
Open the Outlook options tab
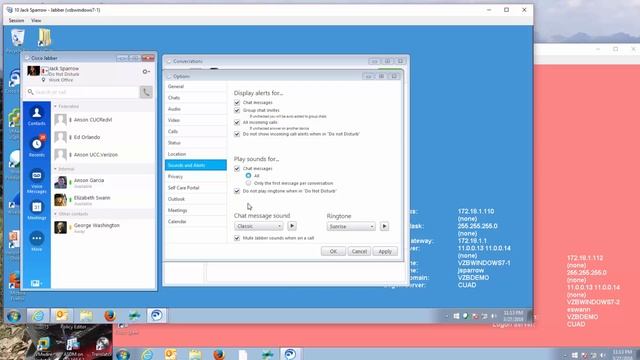point(196,199)
